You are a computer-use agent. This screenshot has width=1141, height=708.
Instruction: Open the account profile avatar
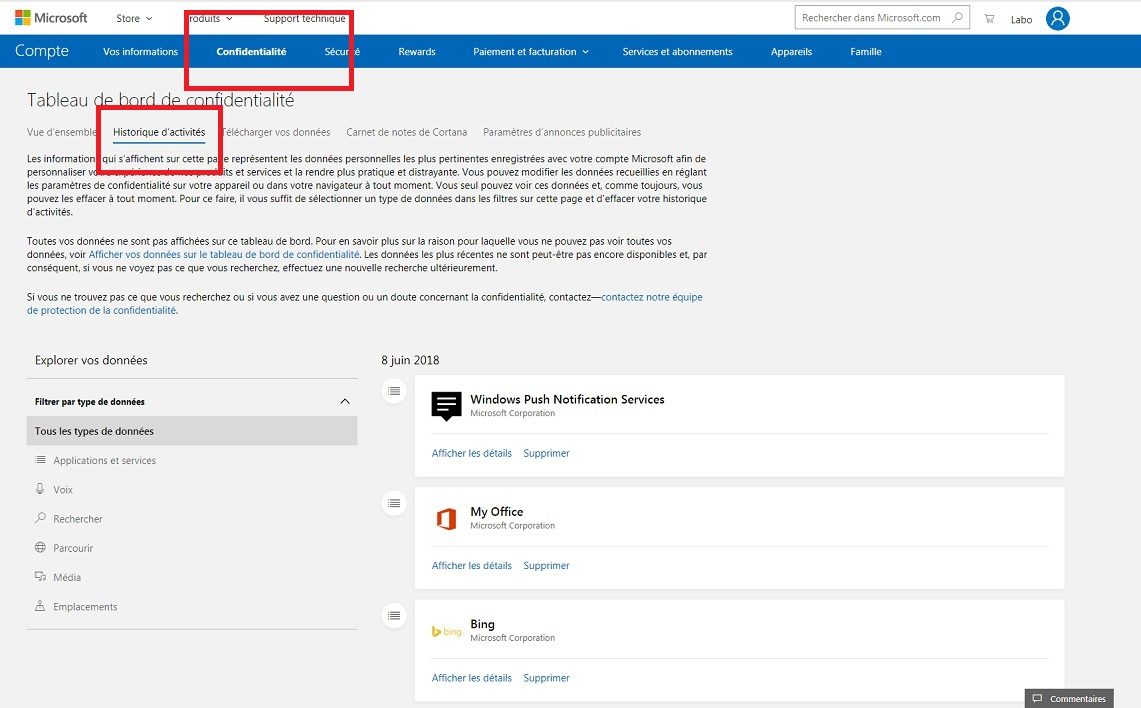point(1057,18)
